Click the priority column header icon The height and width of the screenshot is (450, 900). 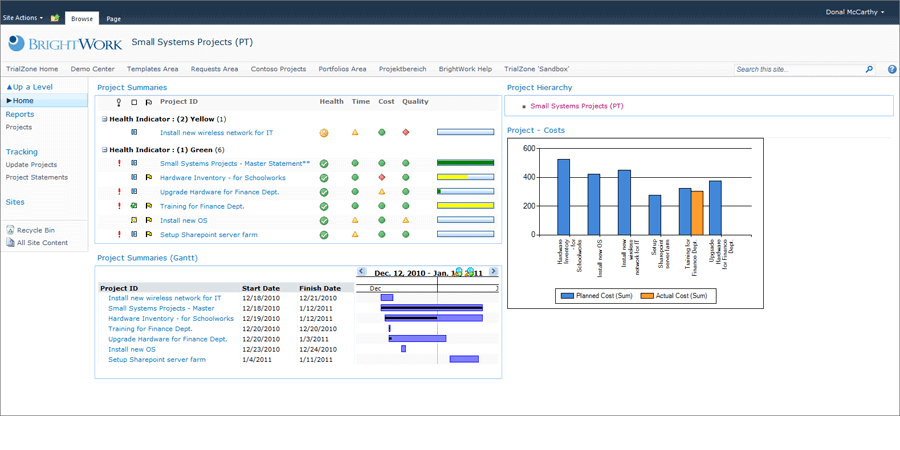(119, 102)
